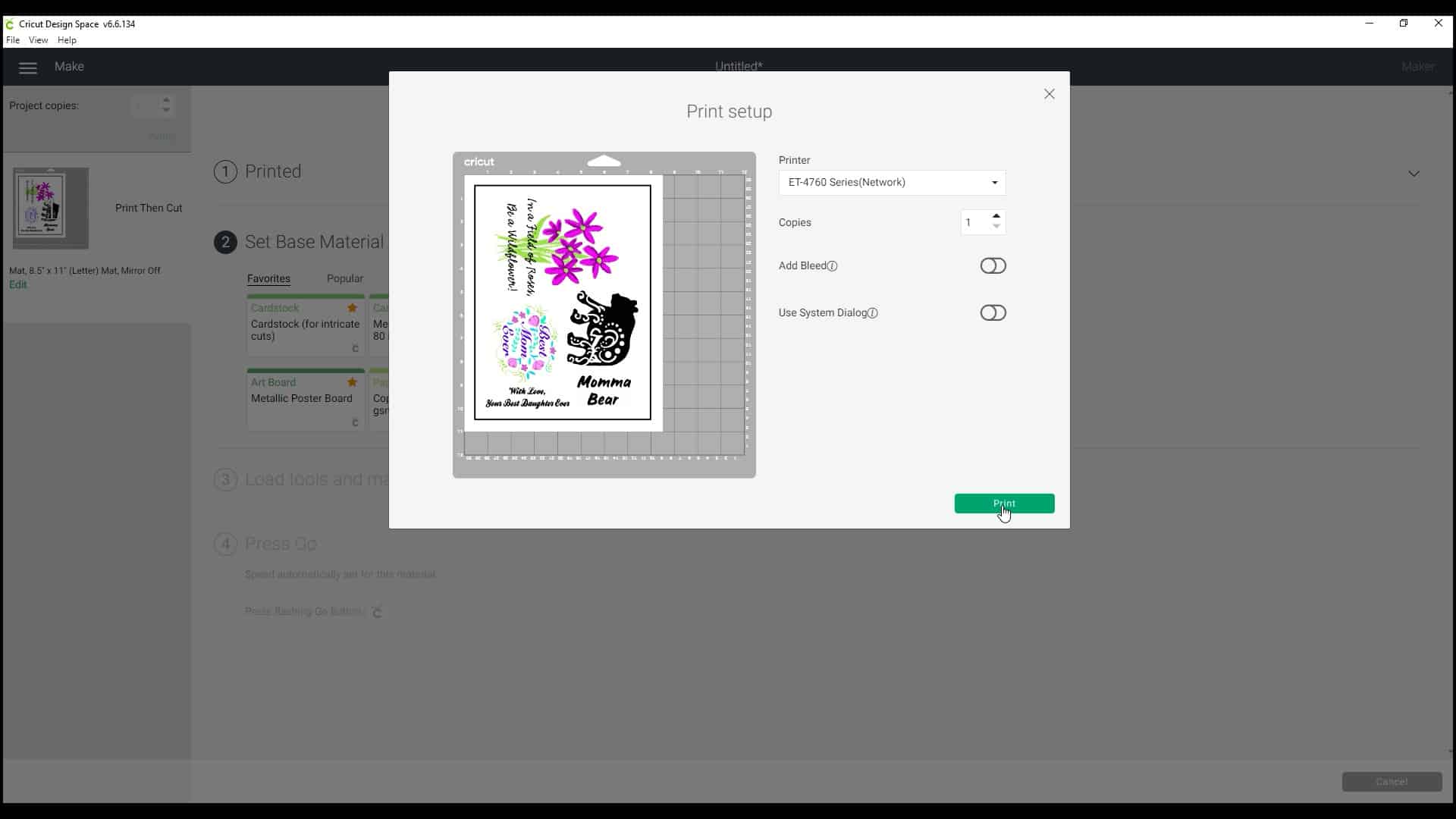Image resolution: width=1456 pixels, height=819 pixels.
Task: Select the Favorites materials tab
Action: pos(268,278)
